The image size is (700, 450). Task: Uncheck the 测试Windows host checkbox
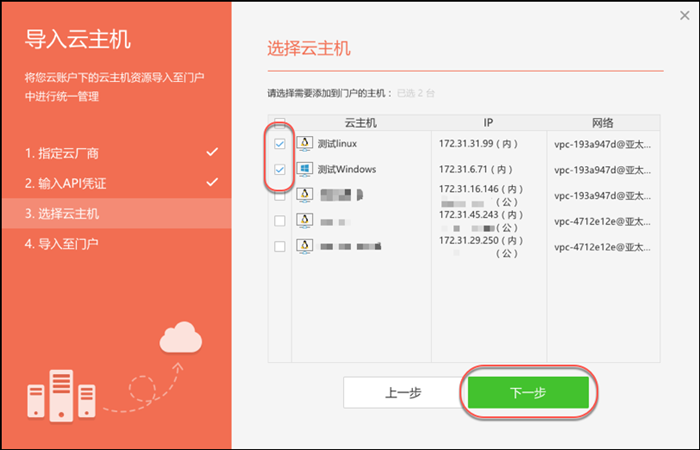280,170
